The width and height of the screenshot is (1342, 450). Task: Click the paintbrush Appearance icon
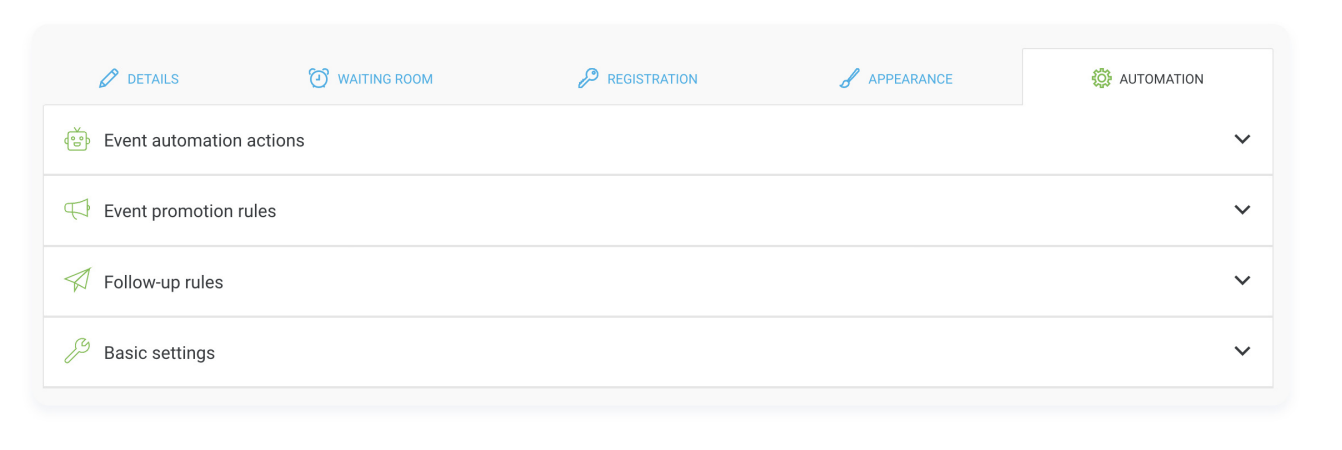pyautogui.click(x=849, y=79)
